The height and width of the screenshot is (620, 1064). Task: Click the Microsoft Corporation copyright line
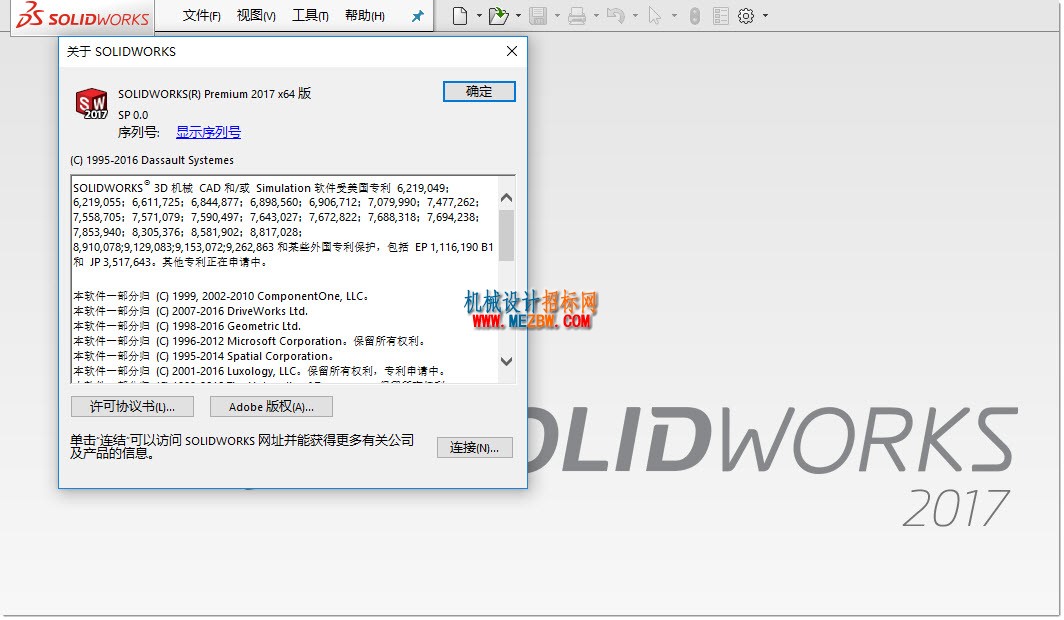pos(250,341)
